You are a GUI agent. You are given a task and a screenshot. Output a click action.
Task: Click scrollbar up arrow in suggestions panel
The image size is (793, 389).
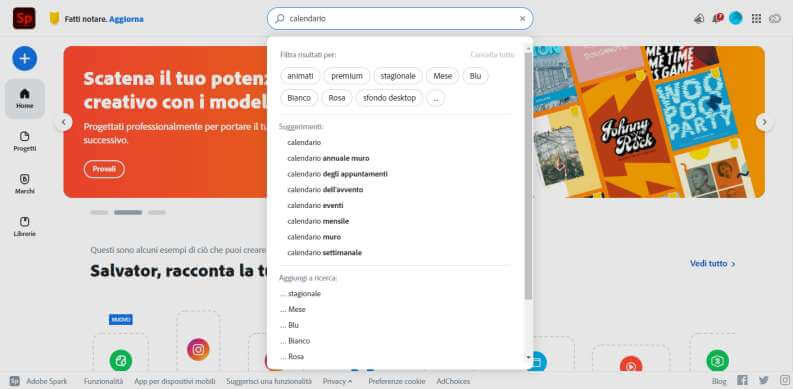528,49
